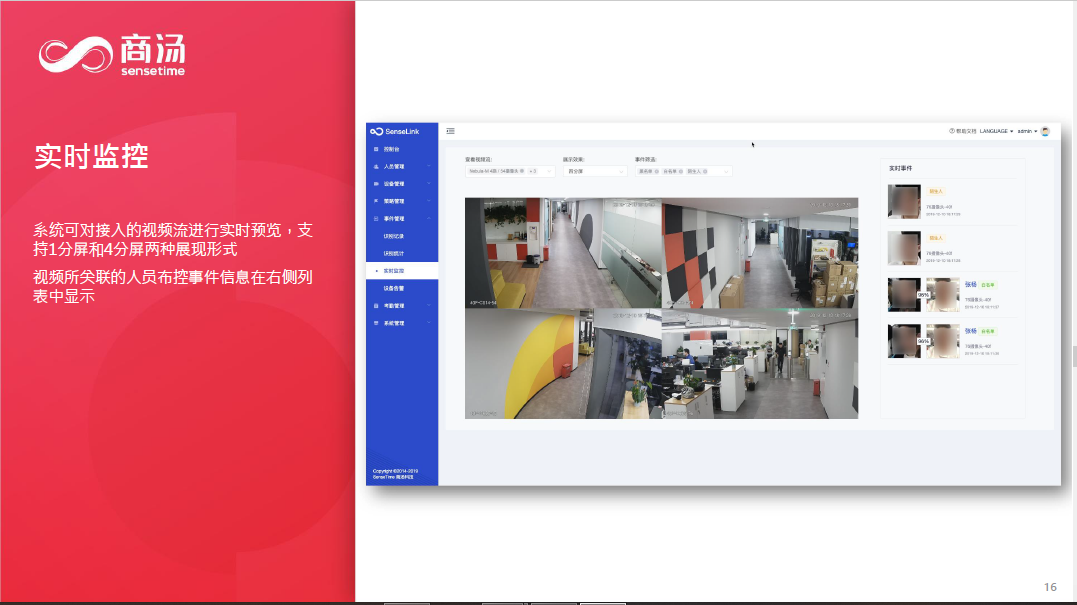The image size is (1077, 605).
Task: Click the help question-mark icon
Action: pos(952,131)
